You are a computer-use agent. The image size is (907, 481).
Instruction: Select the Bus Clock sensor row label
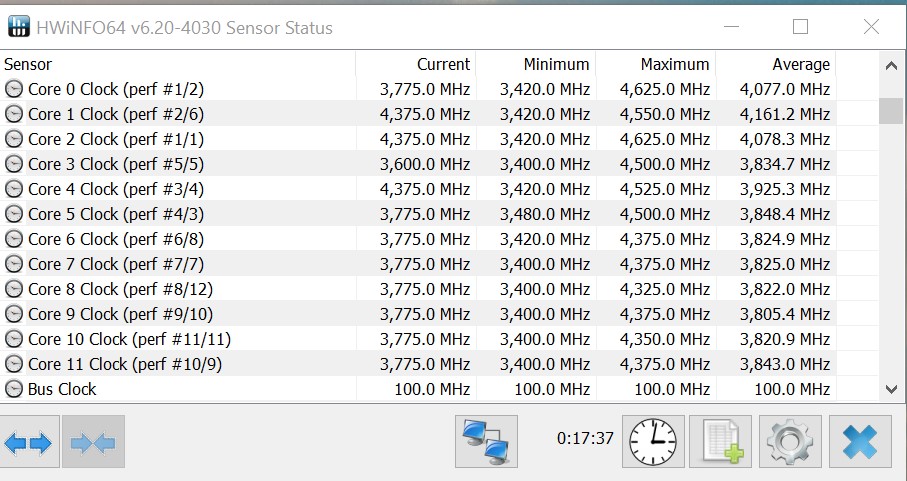(62, 389)
